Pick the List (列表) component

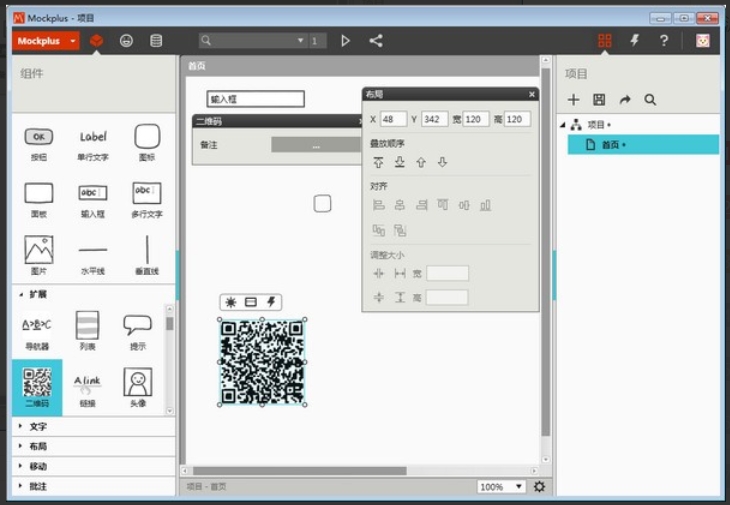pos(87,329)
